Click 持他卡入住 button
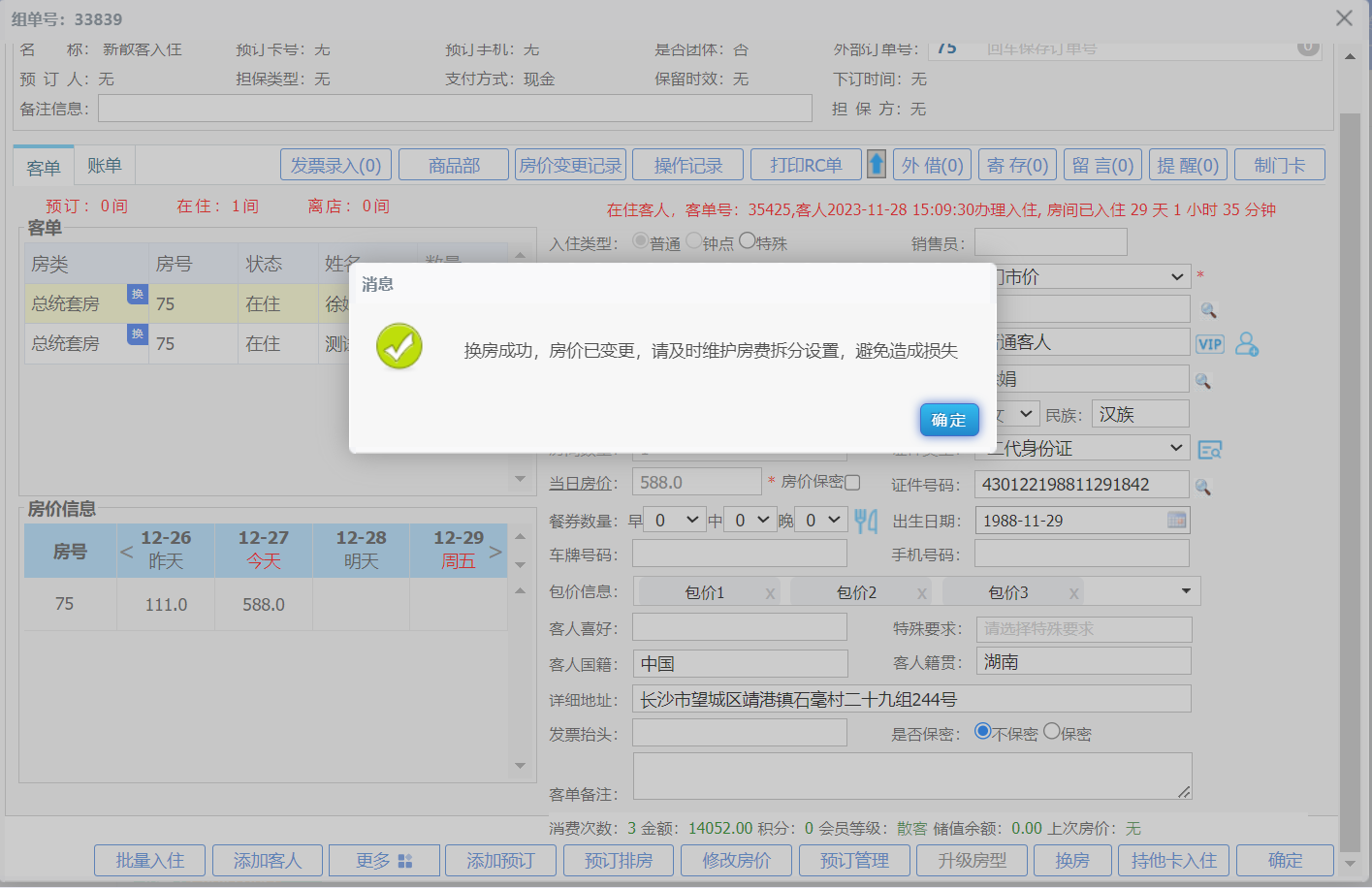The image size is (1372, 888). tap(1174, 861)
